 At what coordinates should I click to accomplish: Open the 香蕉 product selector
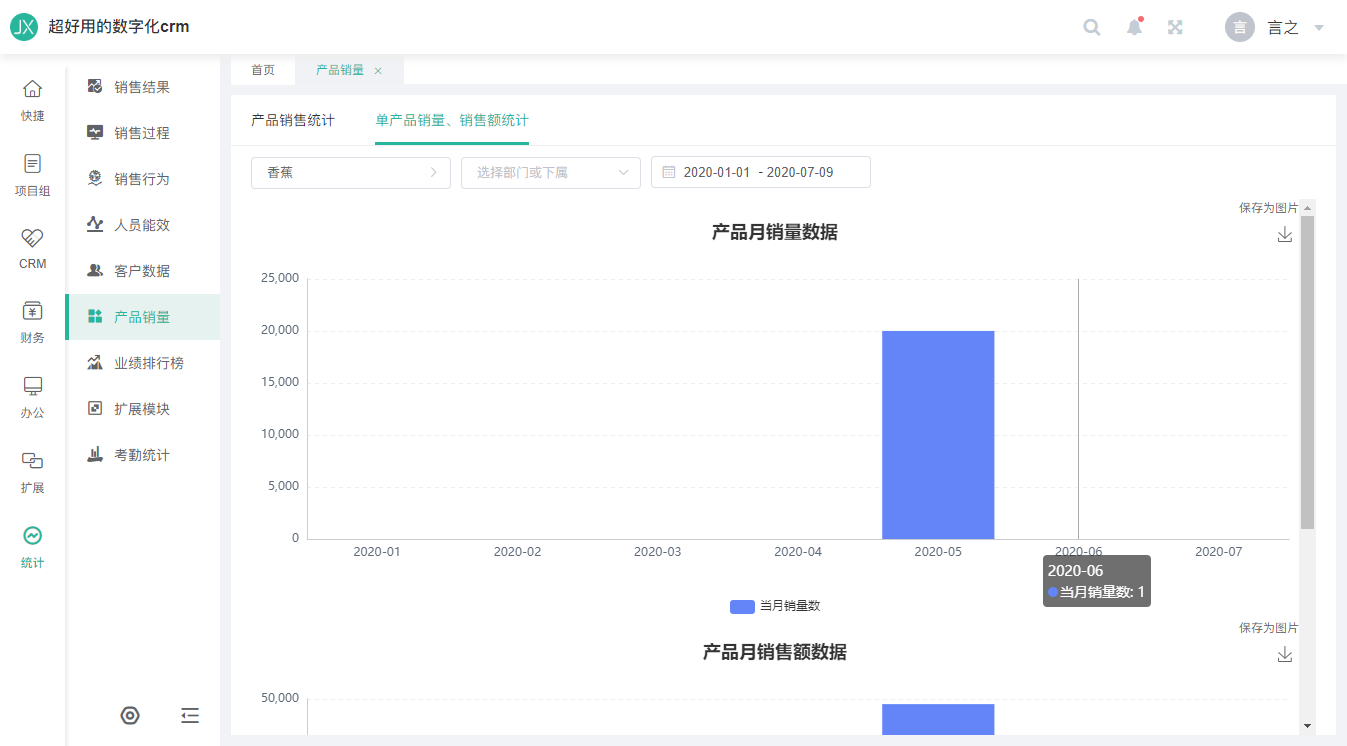click(350, 172)
